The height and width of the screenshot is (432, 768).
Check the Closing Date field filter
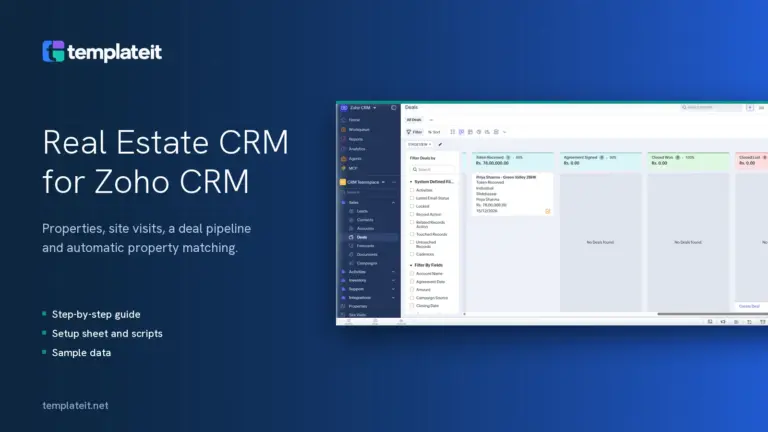pyautogui.click(x=412, y=306)
